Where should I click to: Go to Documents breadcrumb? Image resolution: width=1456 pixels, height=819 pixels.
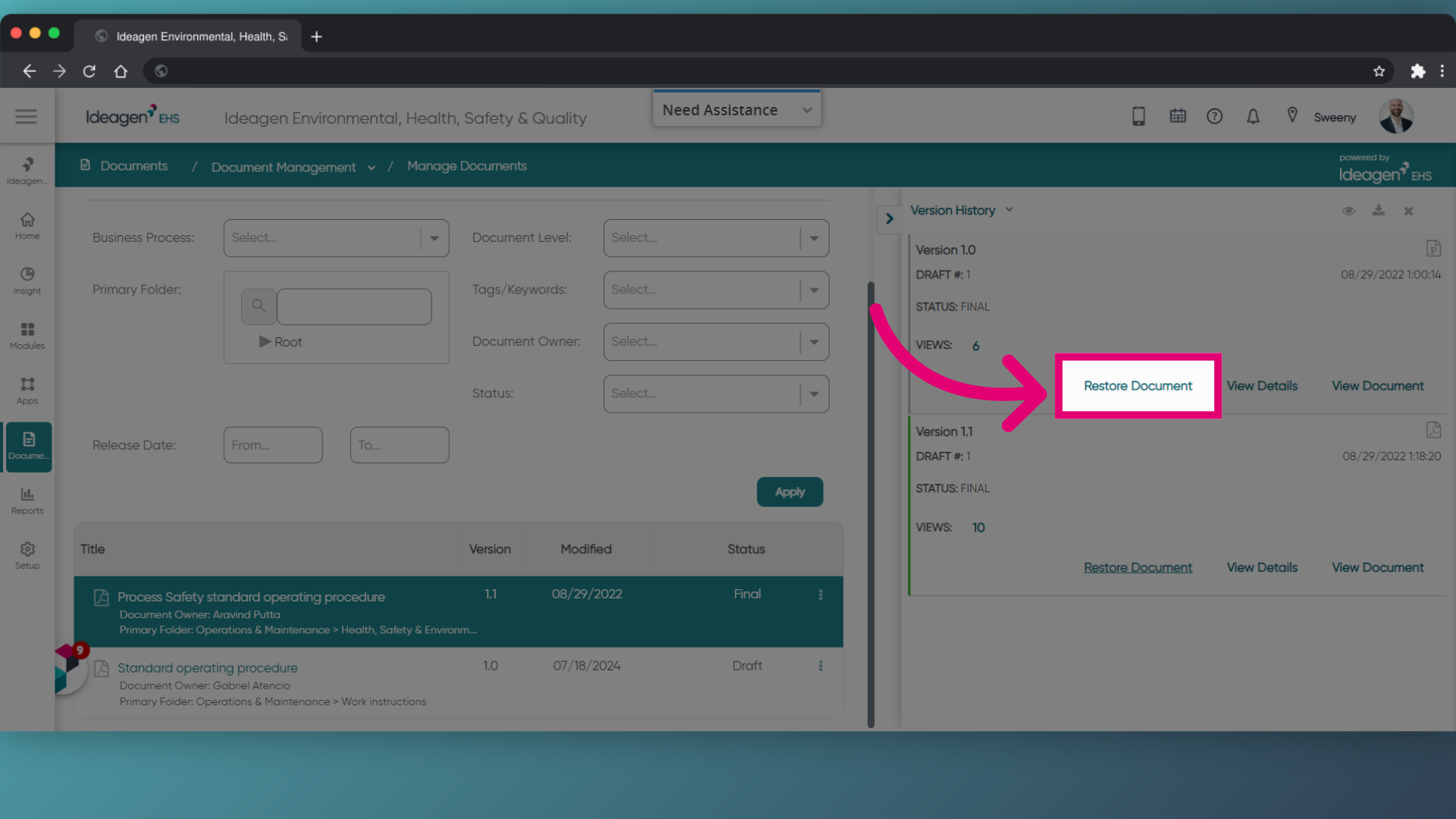click(x=133, y=165)
